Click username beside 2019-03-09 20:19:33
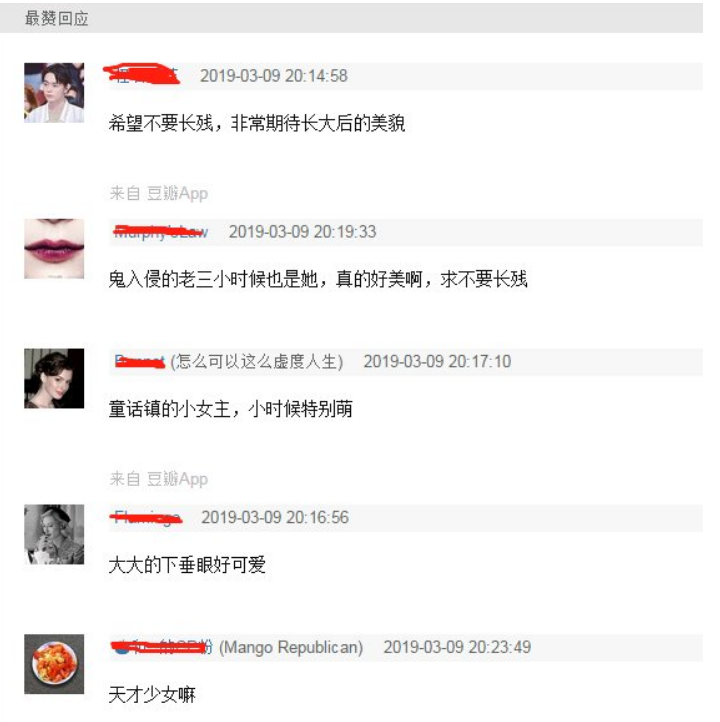The width and height of the screenshot is (720, 722). click(x=160, y=232)
